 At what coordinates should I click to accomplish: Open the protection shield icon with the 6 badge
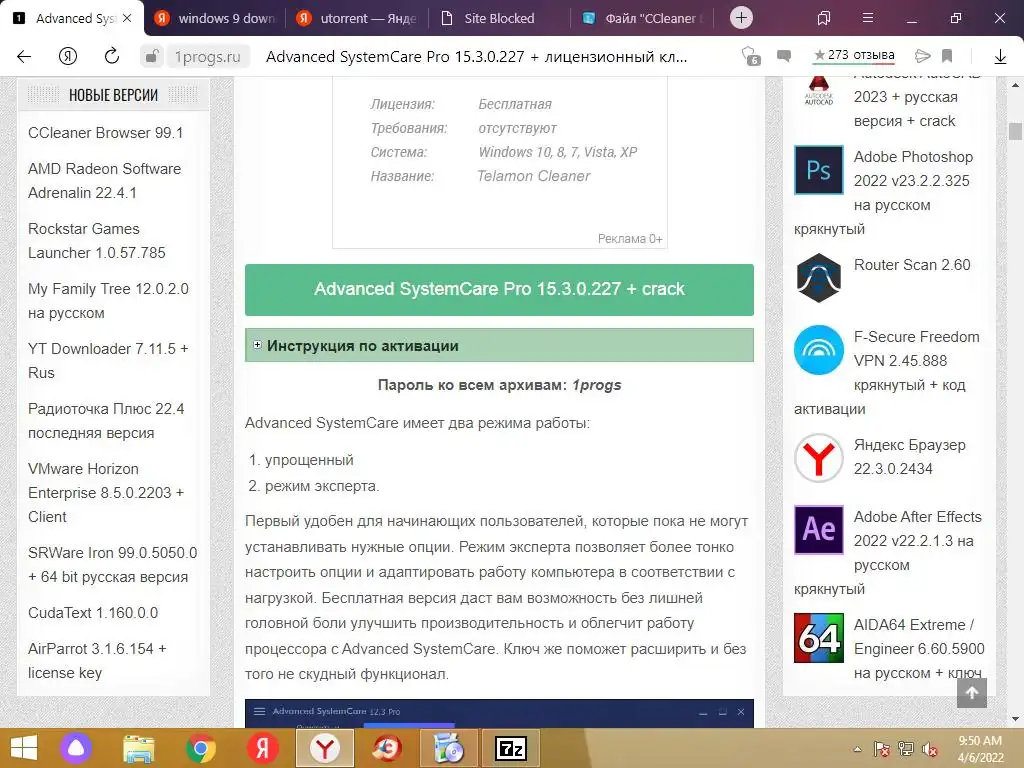click(x=751, y=56)
